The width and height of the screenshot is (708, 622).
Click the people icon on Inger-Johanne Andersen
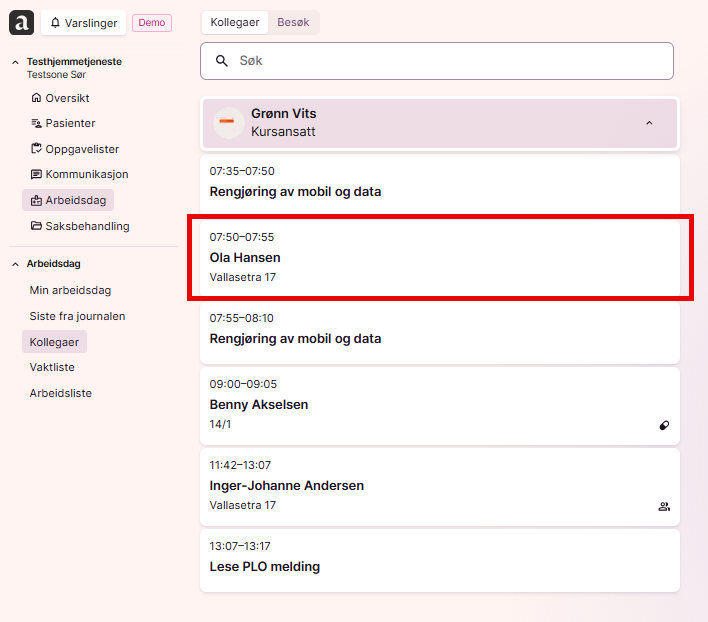(664, 506)
